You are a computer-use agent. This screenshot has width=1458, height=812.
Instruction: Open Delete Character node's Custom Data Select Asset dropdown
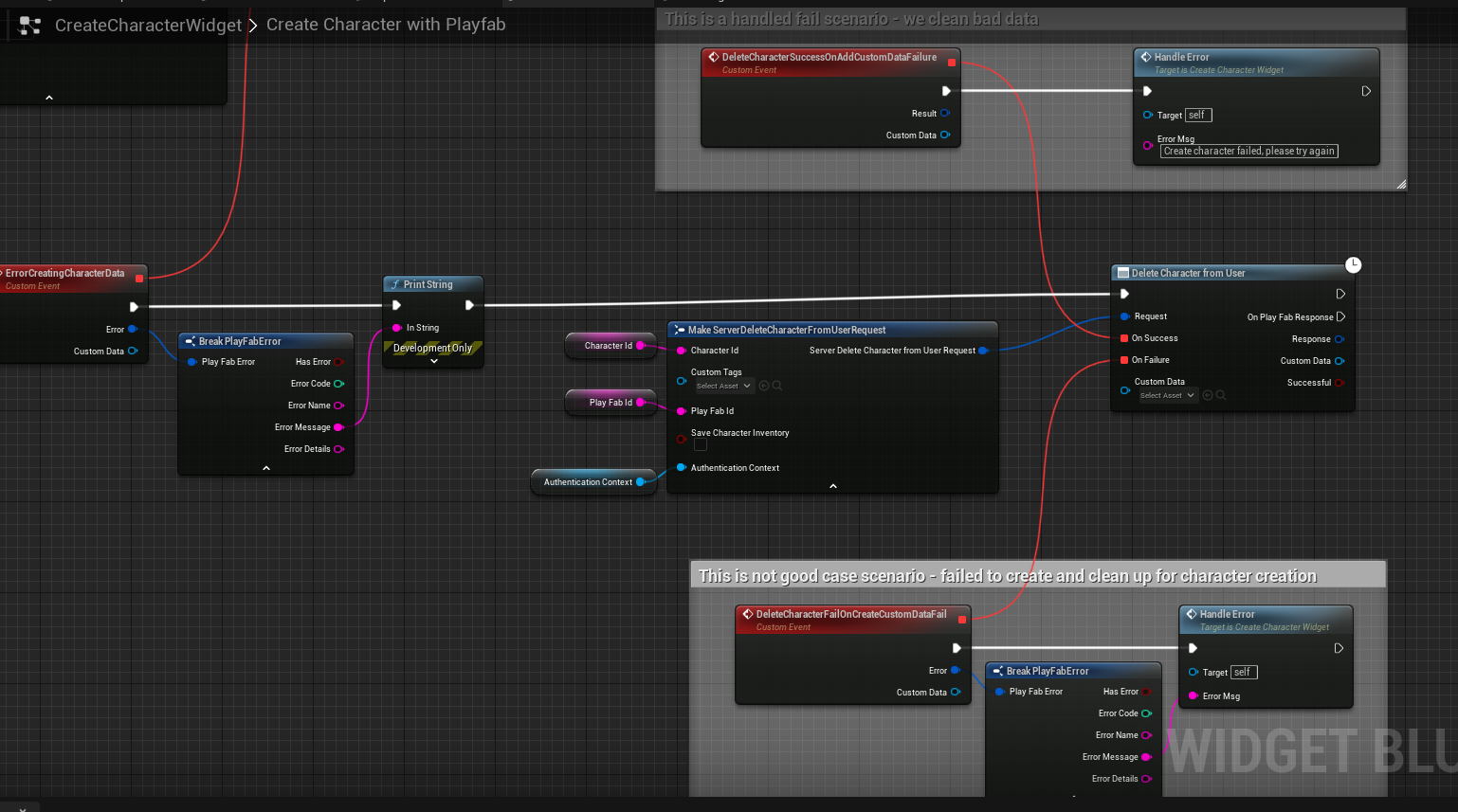click(1167, 395)
